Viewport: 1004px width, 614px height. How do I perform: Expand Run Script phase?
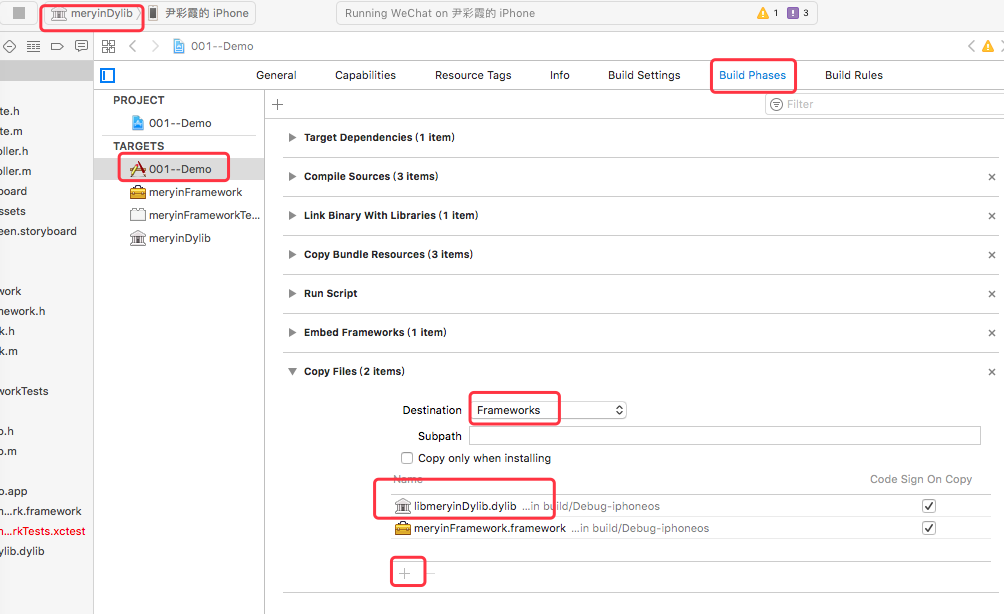pyautogui.click(x=292, y=294)
